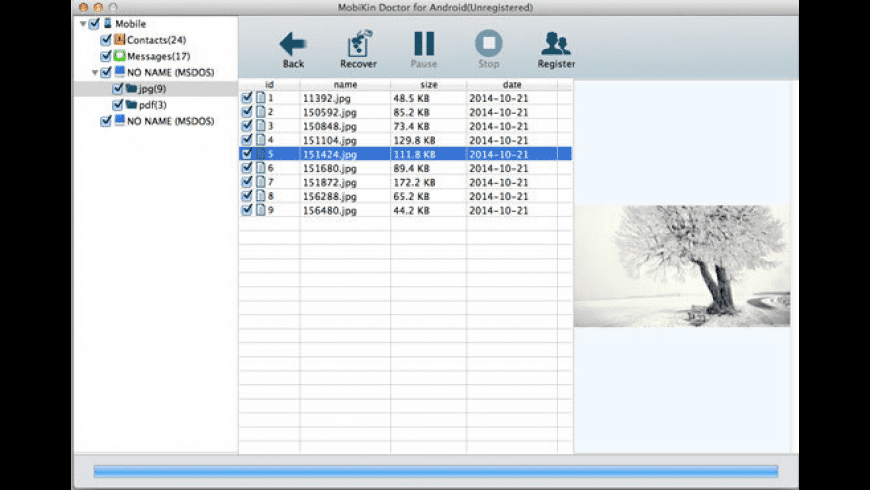
Task: Open the Register dialog
Action: (556, 49)
